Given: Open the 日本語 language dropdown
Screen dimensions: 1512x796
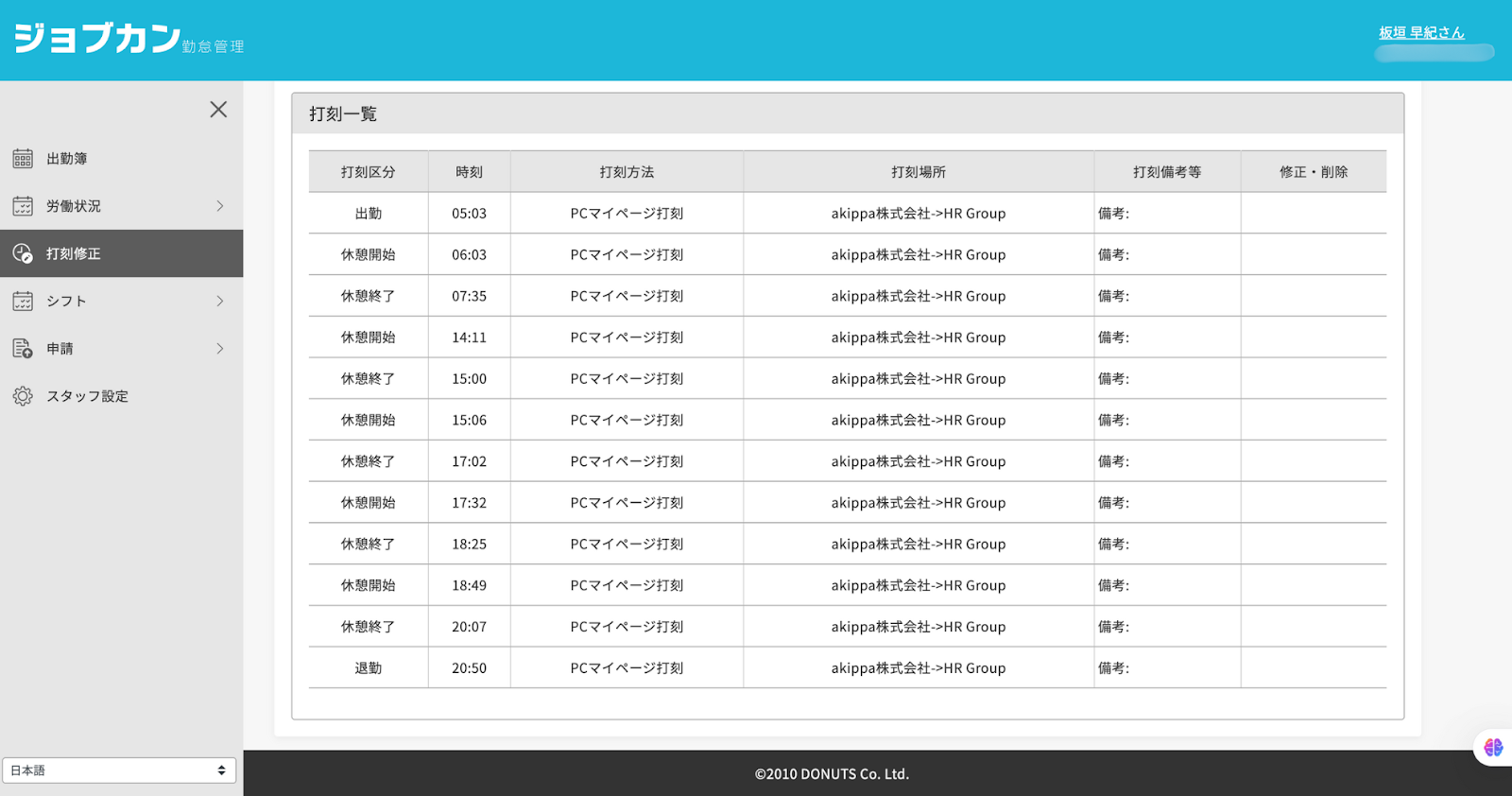Looking at the screenshot, I should point(119,770).
